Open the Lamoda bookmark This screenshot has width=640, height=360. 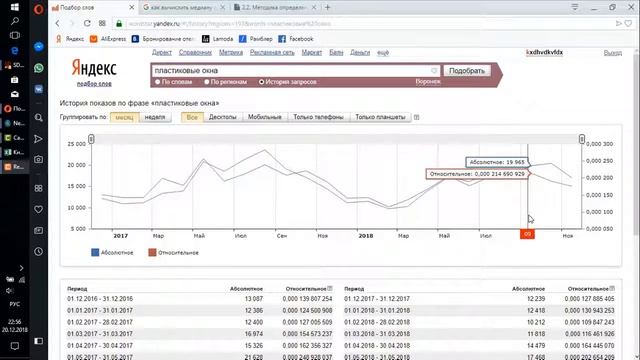point(218,39)
